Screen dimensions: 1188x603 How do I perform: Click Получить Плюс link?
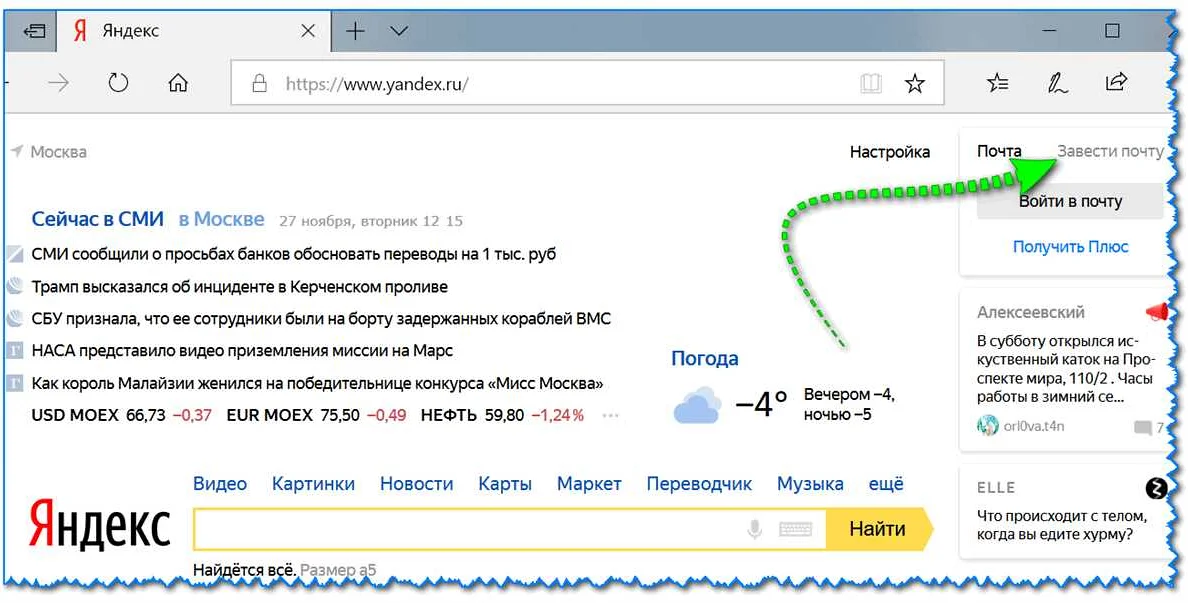pyautogui.click(x=1071, y=246)
